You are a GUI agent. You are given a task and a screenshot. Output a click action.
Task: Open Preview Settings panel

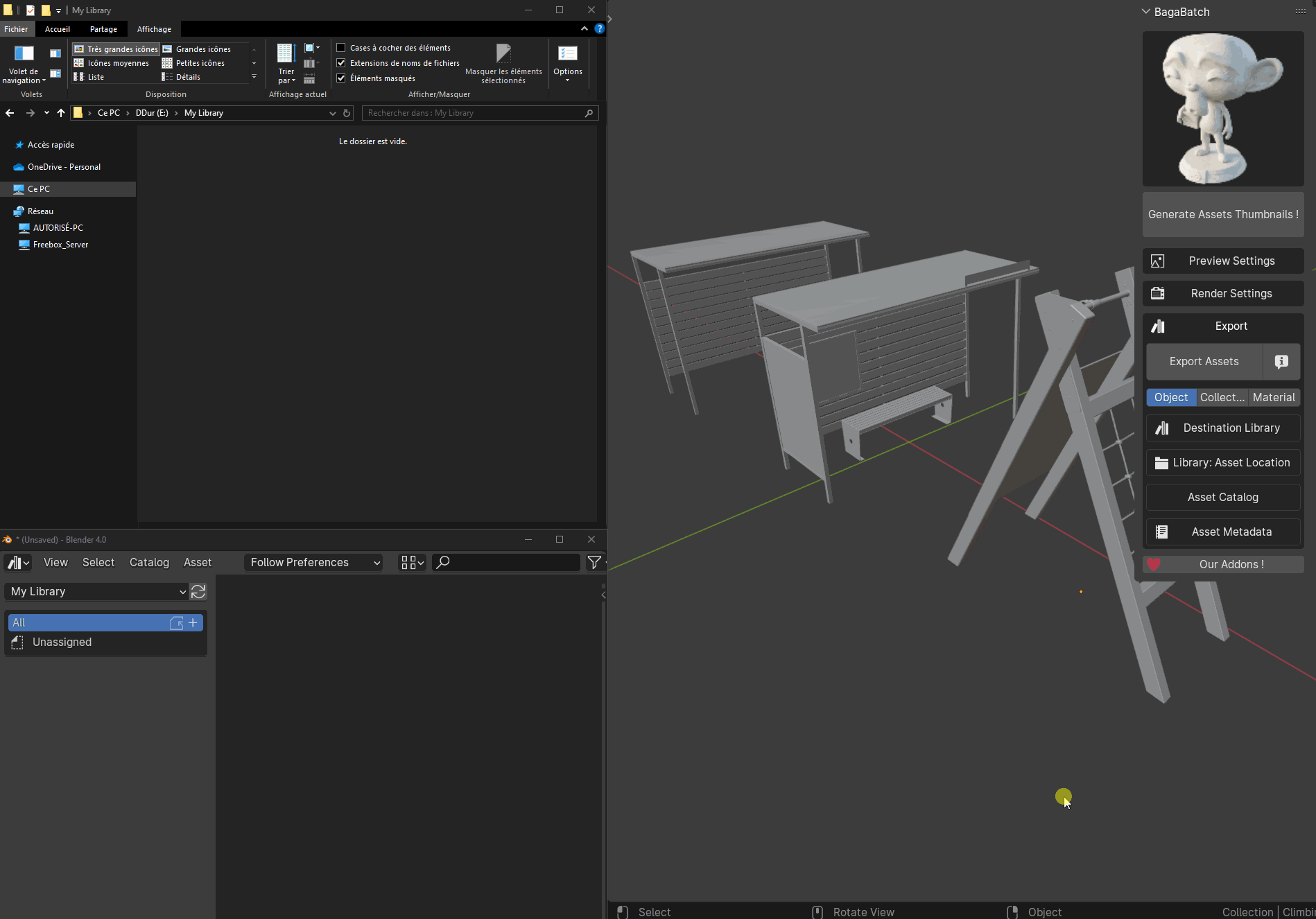pos(1223,261)
